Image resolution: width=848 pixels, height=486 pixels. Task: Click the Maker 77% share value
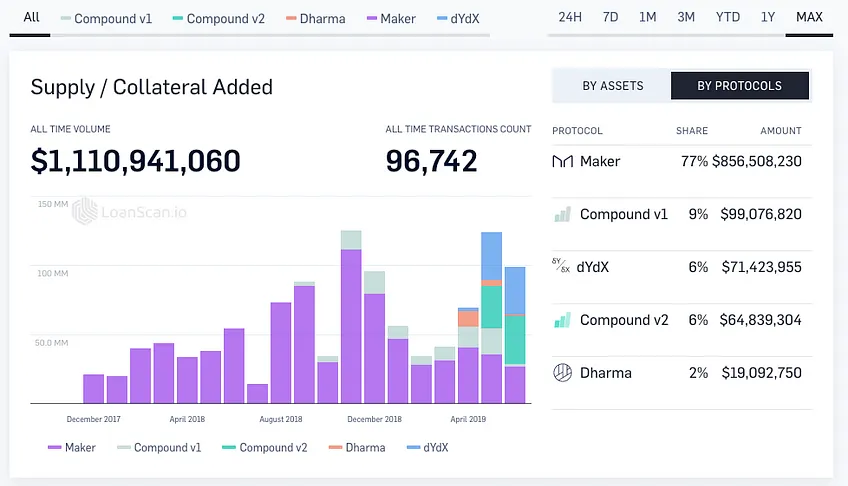tap(694, 161)
